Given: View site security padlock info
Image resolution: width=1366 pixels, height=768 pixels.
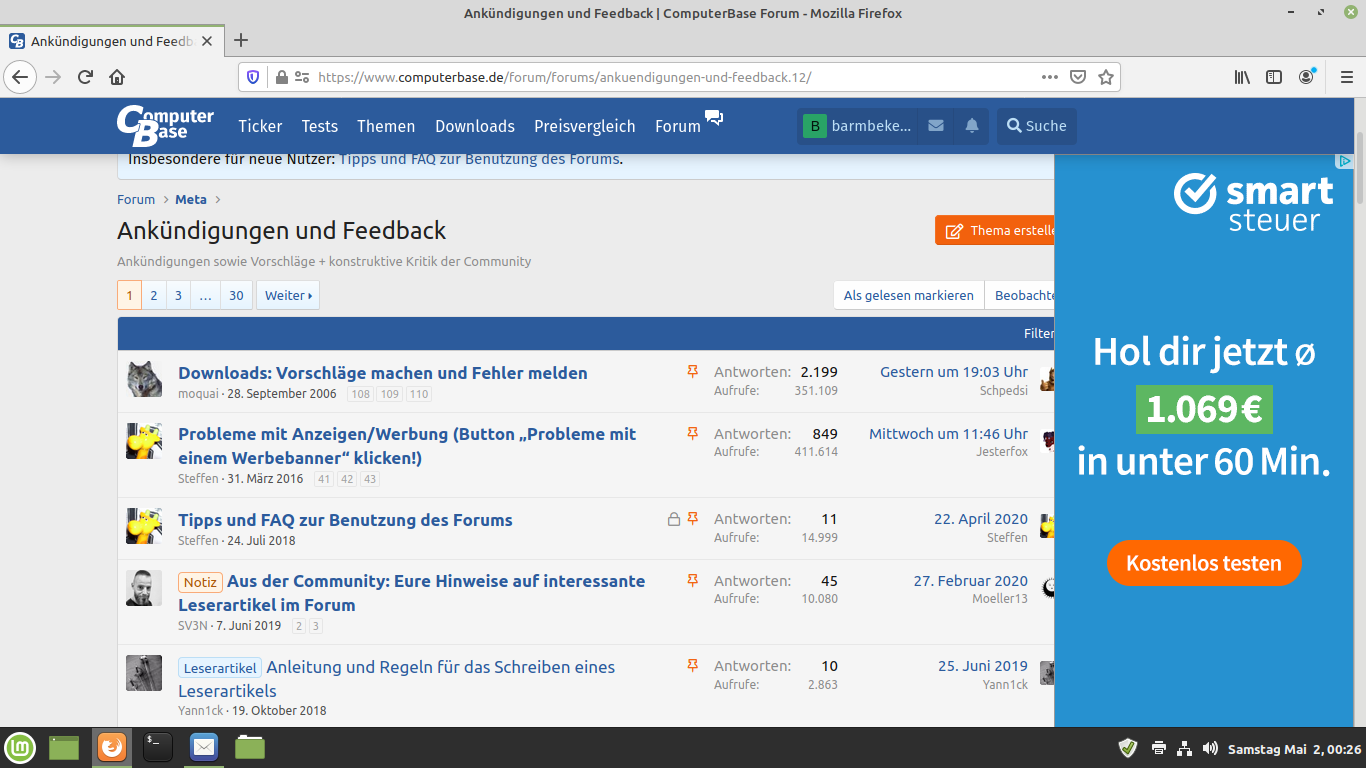Looking at the screenshot, I should tap(281, 77).
